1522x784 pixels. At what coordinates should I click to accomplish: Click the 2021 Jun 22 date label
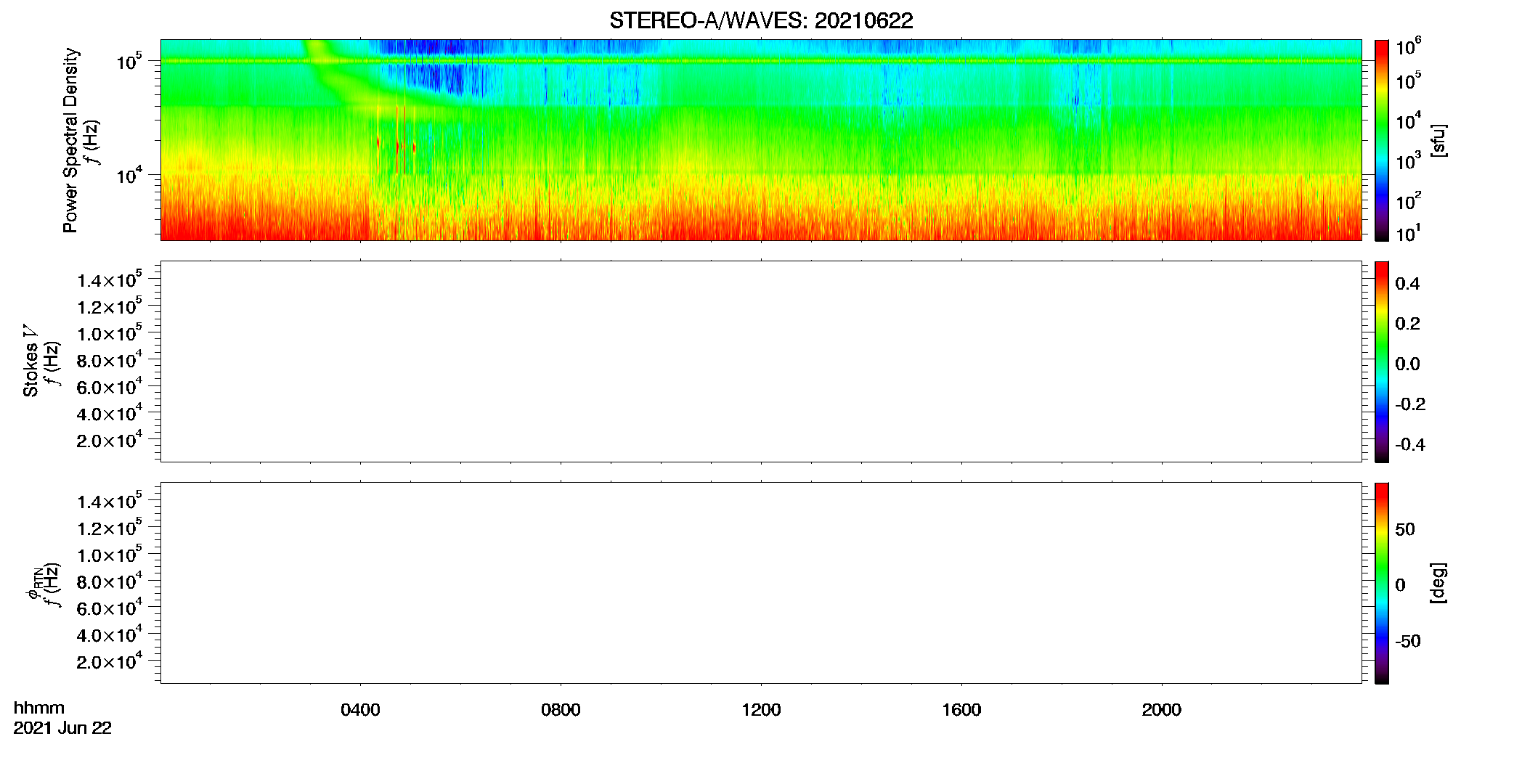[62, 728]
